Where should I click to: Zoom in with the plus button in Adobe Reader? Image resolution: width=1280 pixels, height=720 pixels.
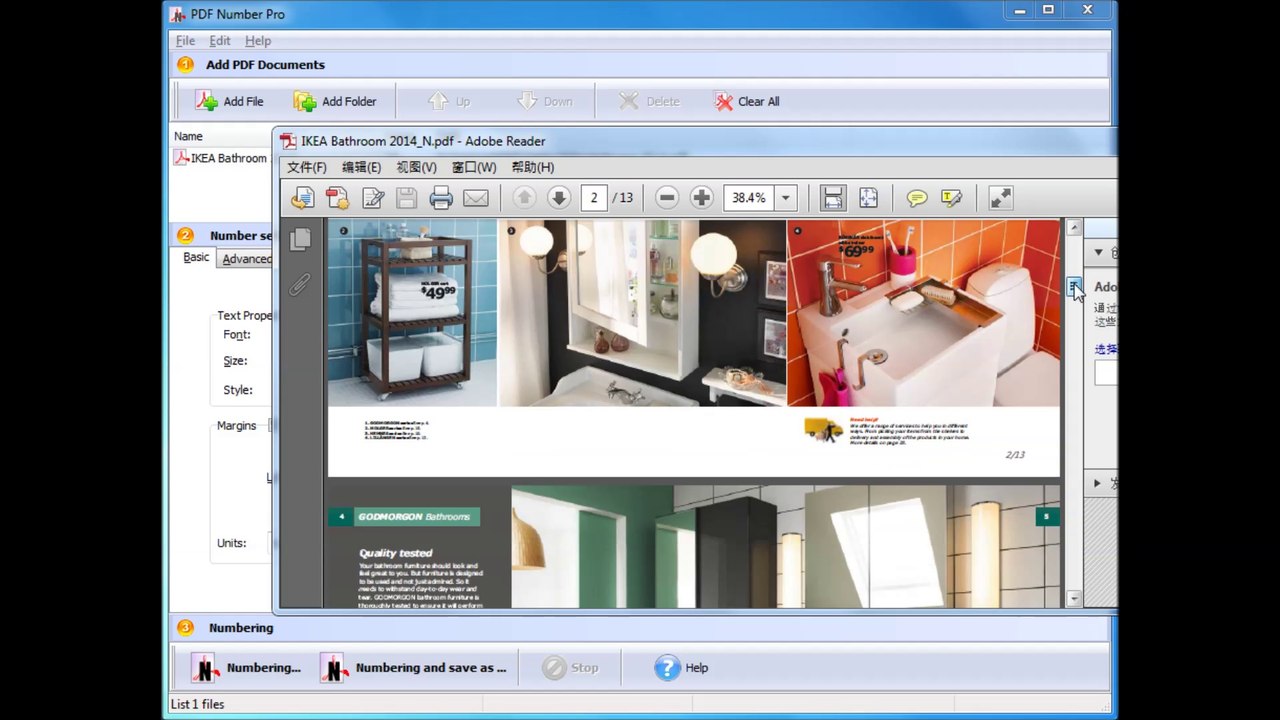click(702, 198)
